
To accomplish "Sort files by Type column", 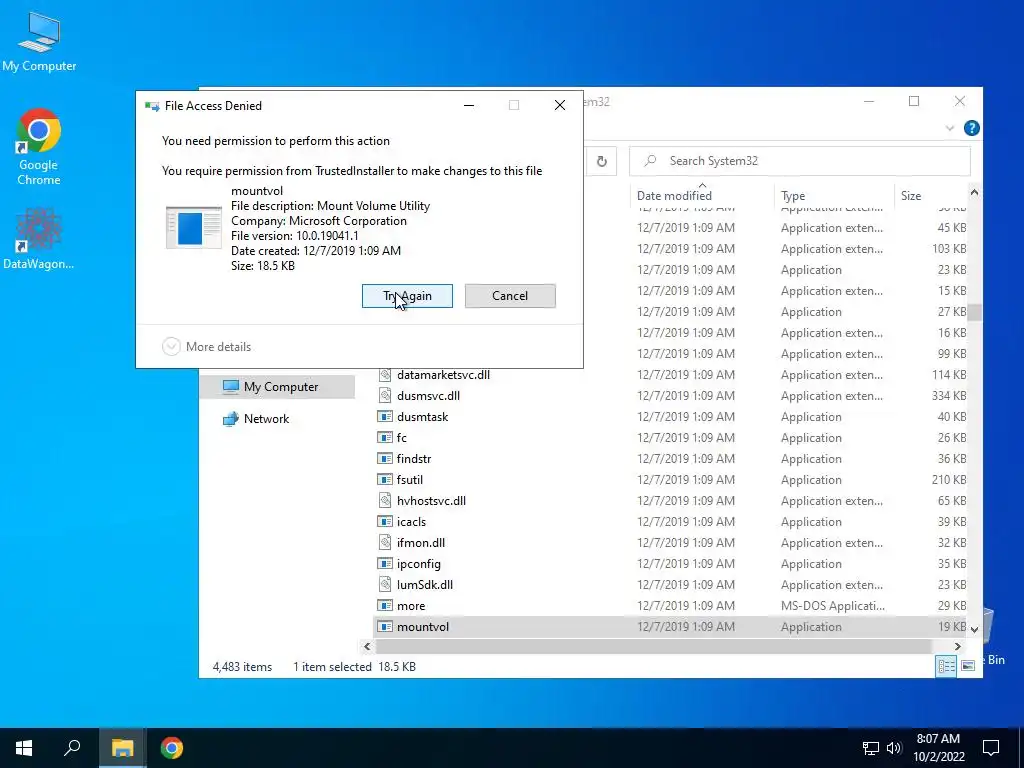I will coord(793,195).
